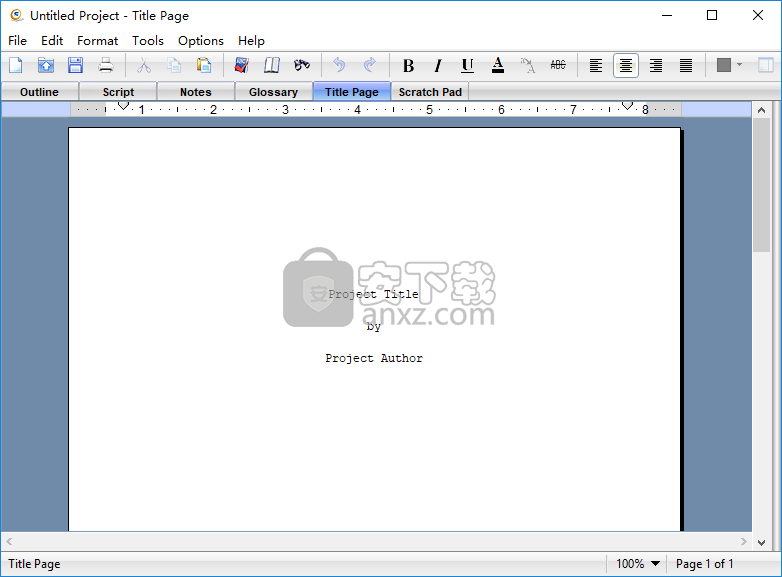782x577 pixels.
Task: Maximize the Untitled Project window
Action: pyautogui.click(x=712, y=15)
